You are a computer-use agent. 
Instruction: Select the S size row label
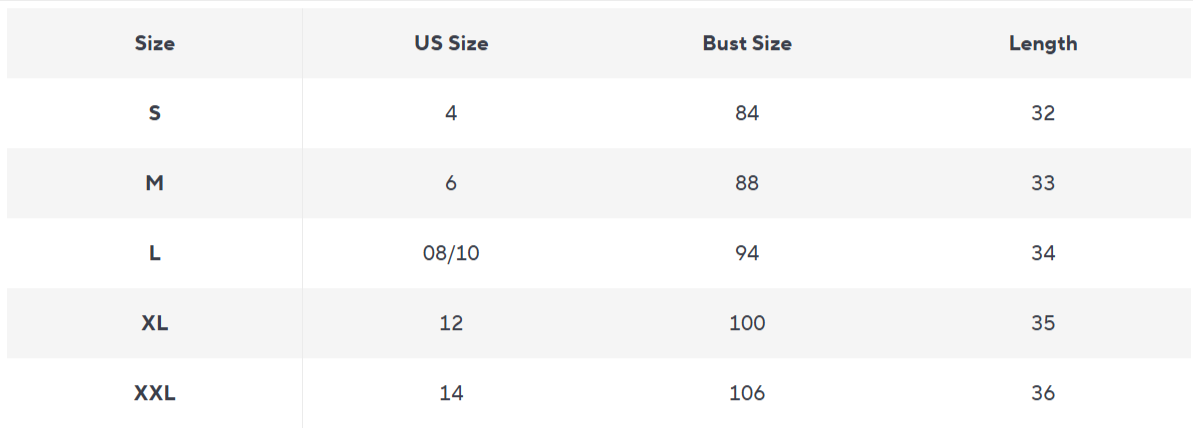tap(155, 113)
